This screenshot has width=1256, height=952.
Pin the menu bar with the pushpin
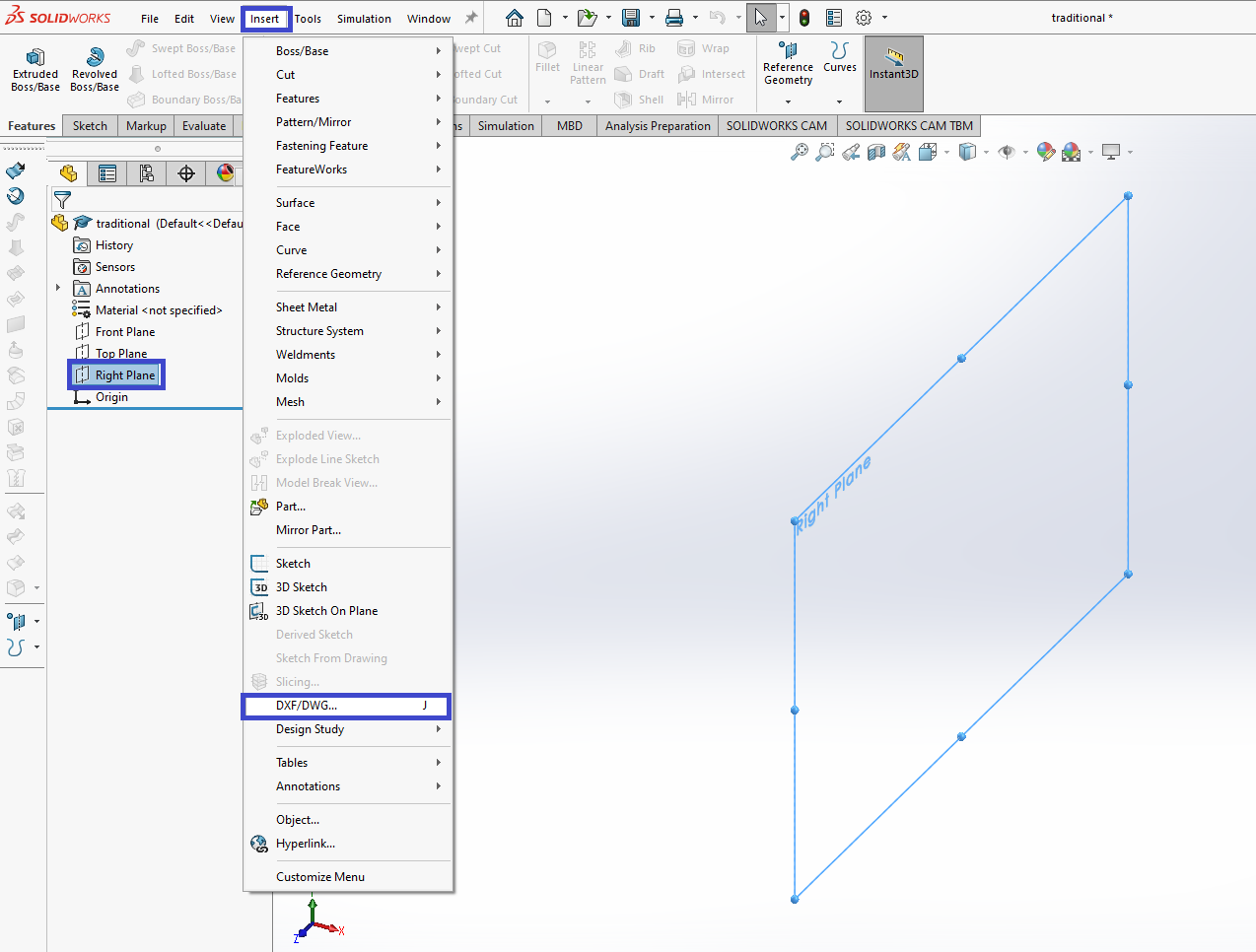[471, 18]
